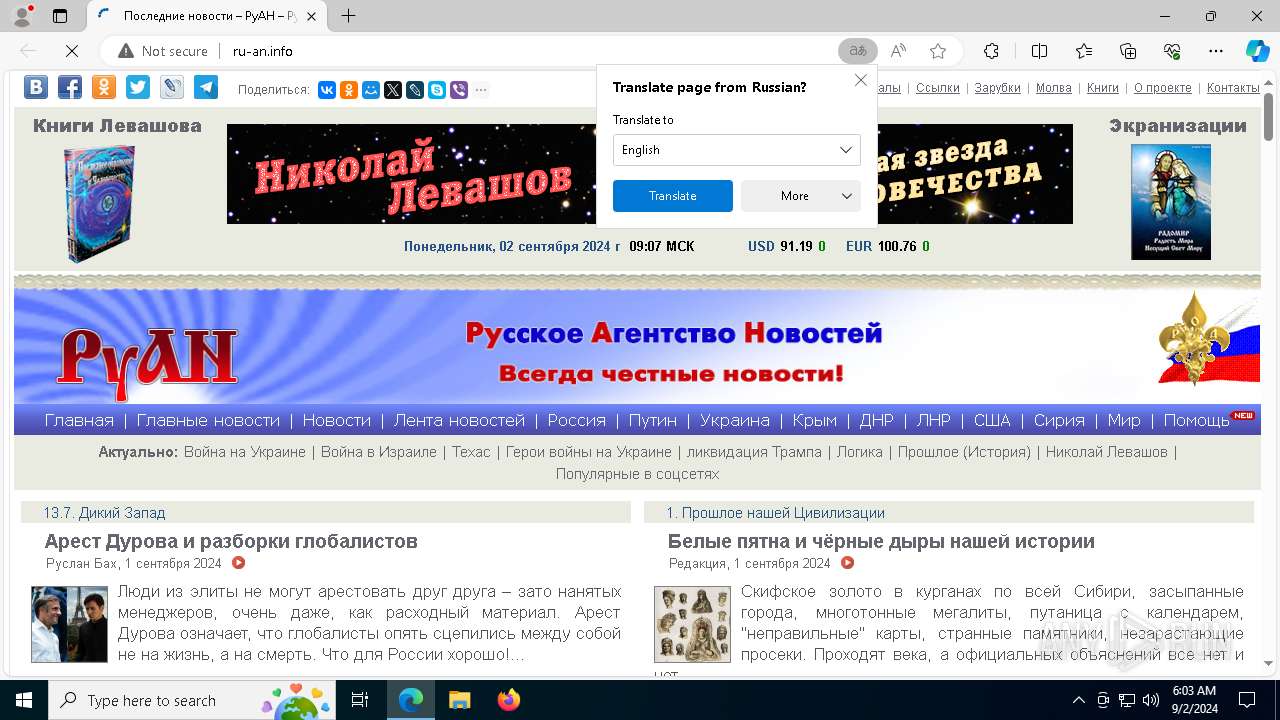Share page via small LiveJournal icon
Viewport: 1280px width, 720px height.
click(x=415, y=90)
